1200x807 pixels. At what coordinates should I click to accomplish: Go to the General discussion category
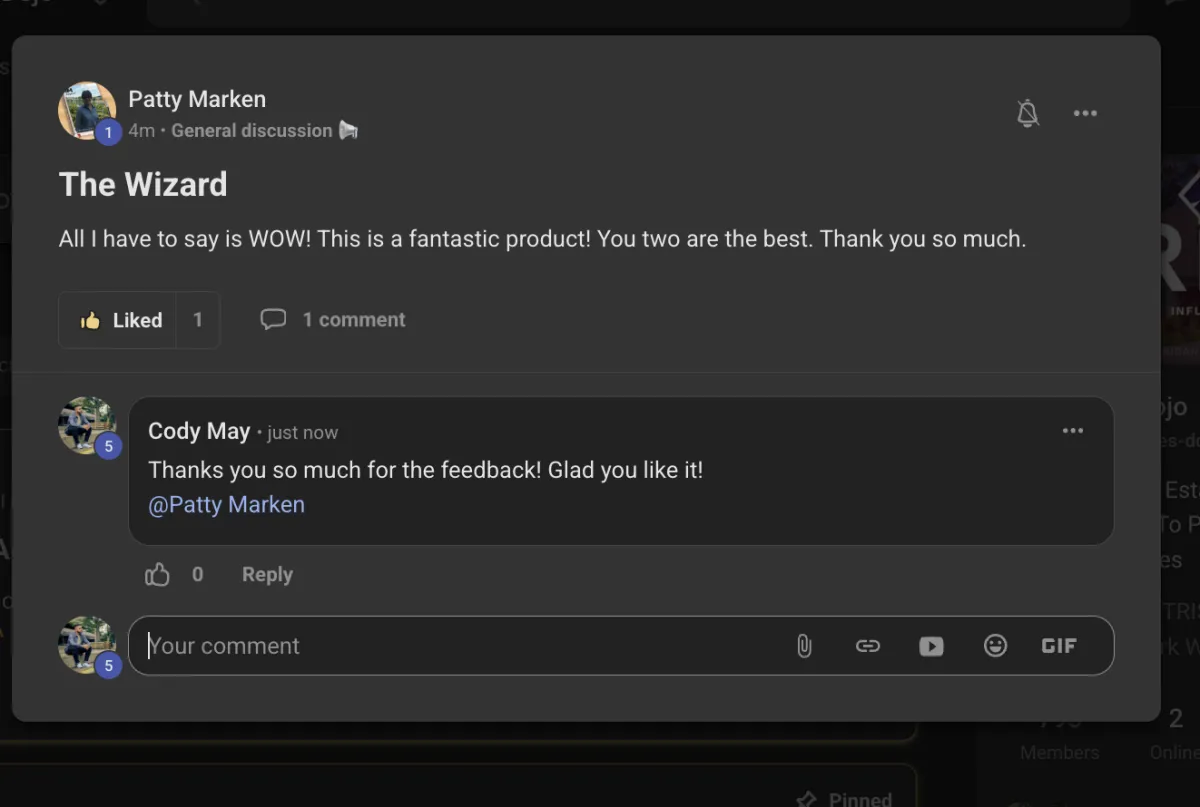(252, 131)
